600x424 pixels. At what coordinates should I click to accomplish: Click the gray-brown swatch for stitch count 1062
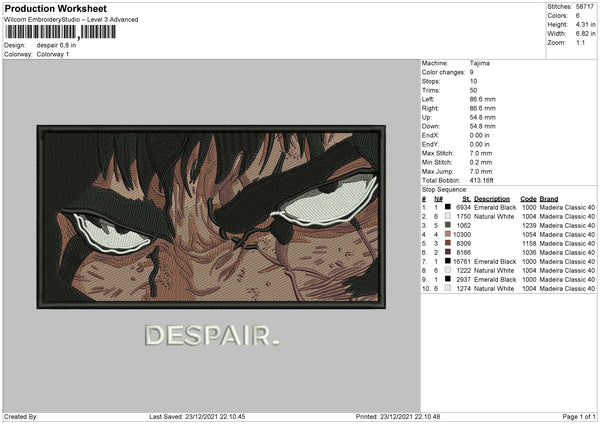click(x=447, y=225)
